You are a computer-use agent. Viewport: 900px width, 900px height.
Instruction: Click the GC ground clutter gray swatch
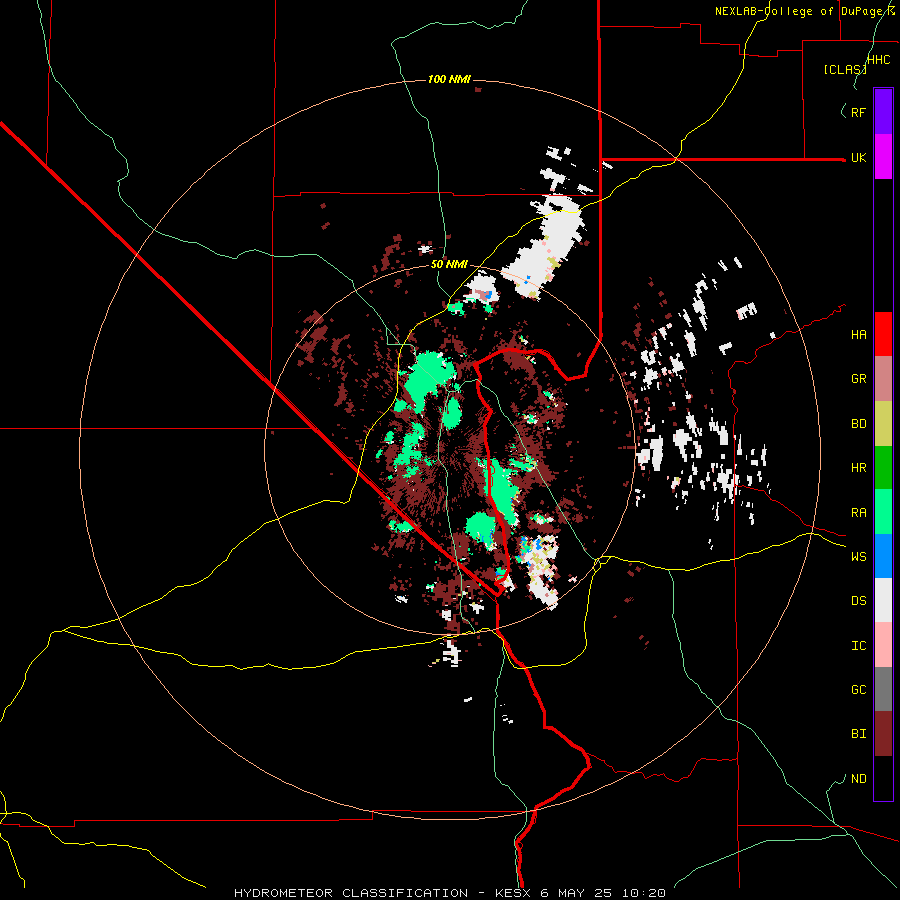(883, 689)
